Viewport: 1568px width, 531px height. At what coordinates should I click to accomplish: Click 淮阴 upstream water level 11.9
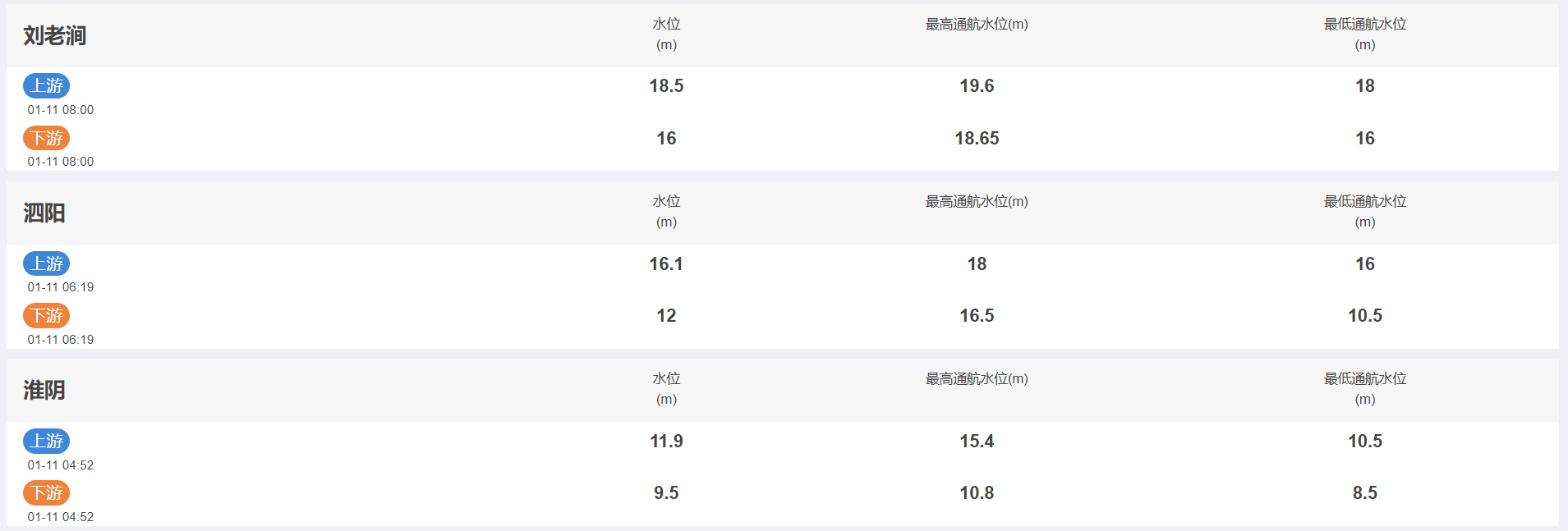(666, 441)
